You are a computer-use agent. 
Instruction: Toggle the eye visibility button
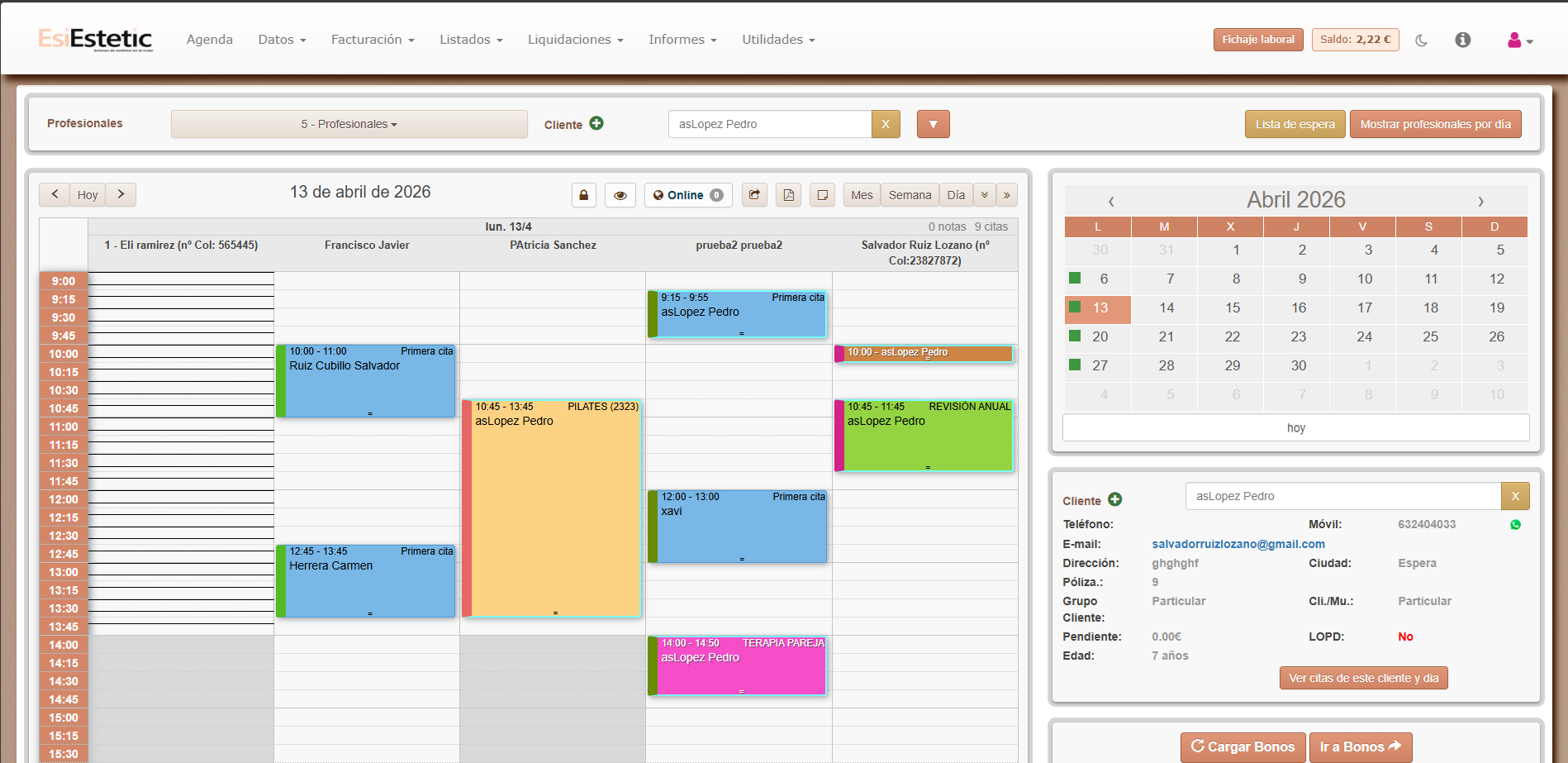(x=620, y=195)
